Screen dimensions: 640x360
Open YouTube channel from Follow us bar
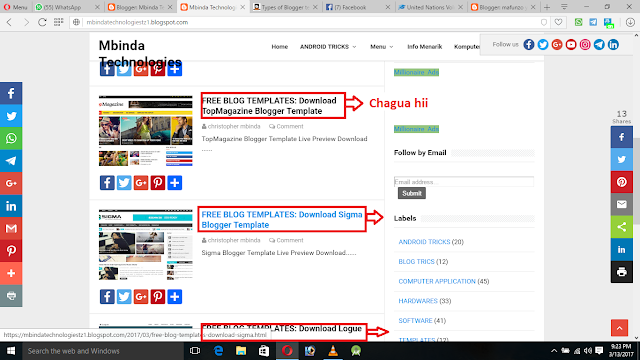point(571,44)
